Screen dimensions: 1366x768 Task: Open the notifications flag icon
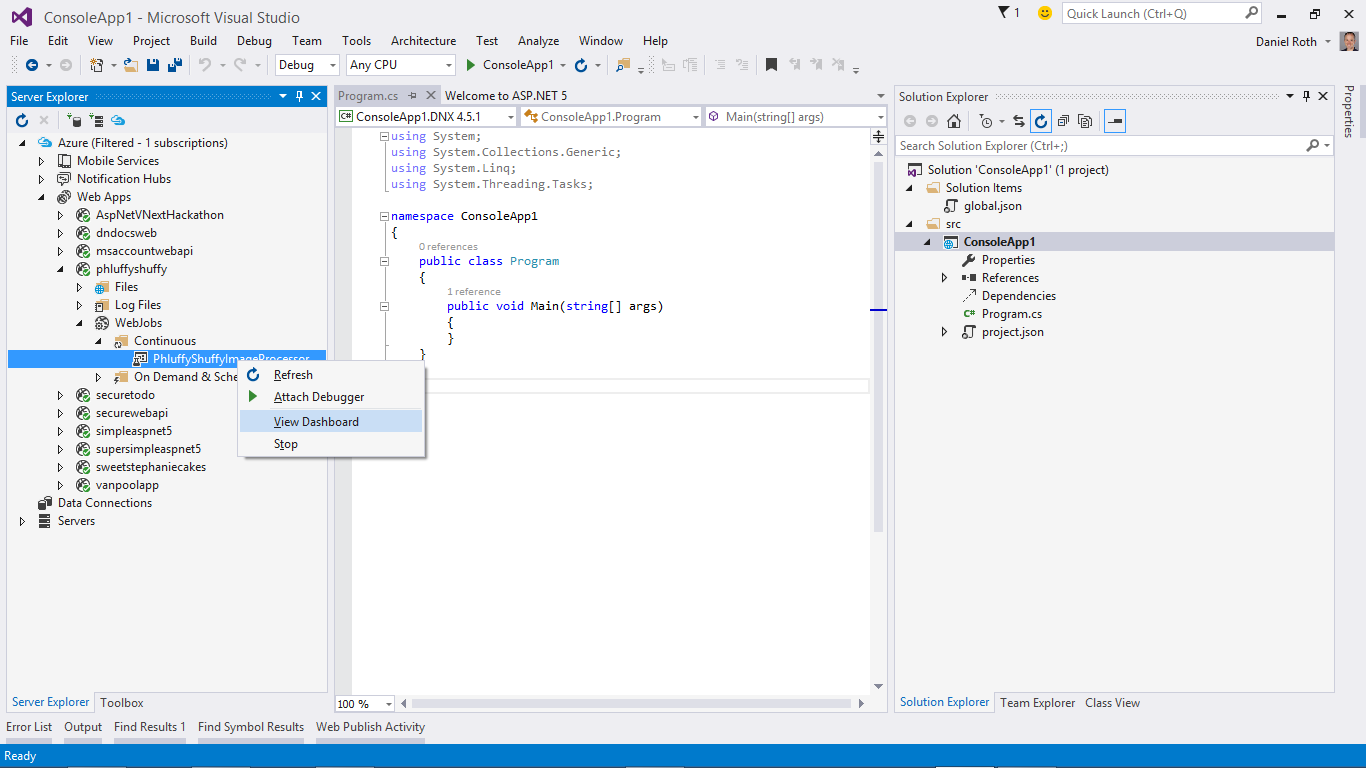pos(1004,13)
